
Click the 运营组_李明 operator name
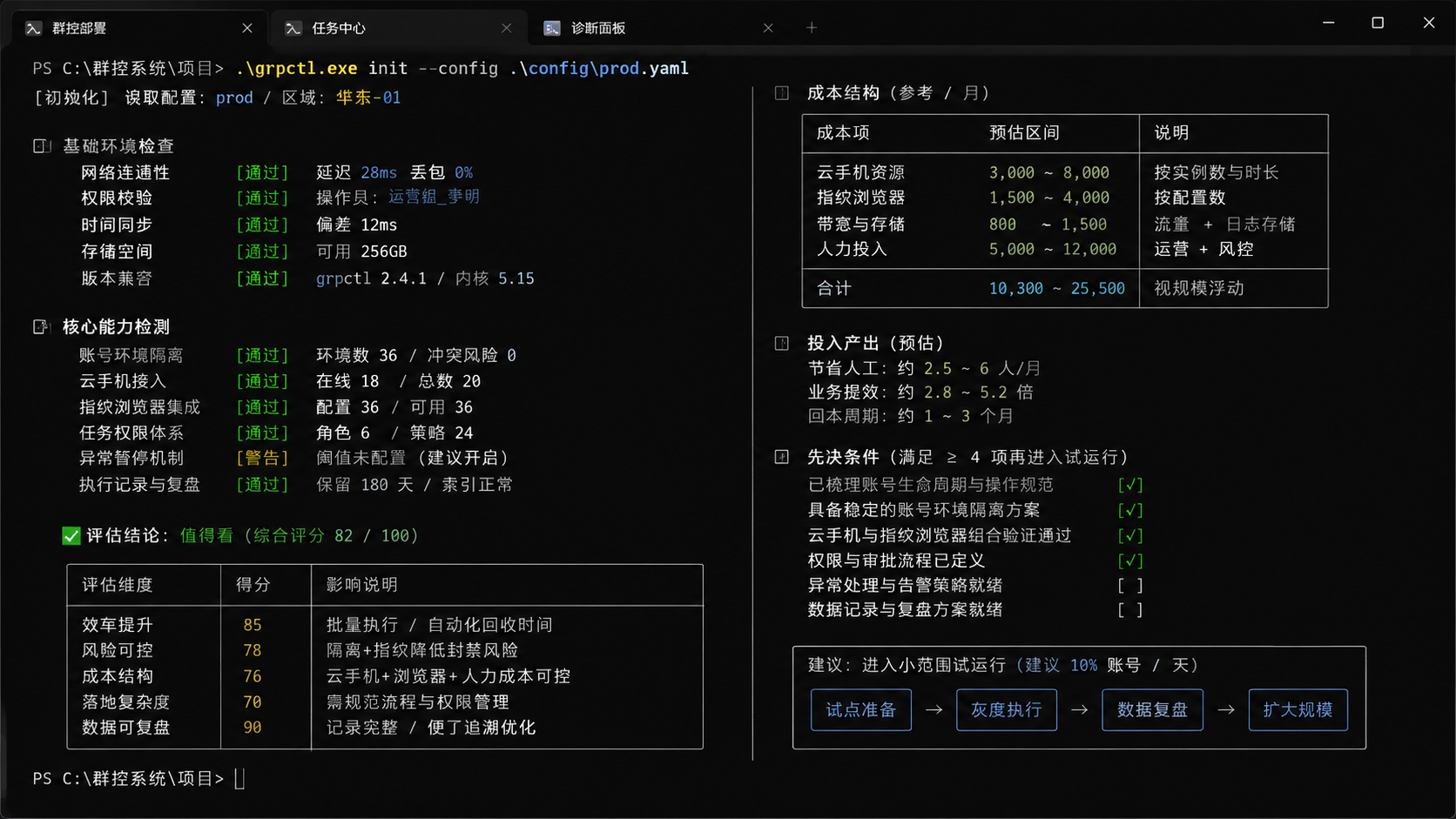pos(434,198)
